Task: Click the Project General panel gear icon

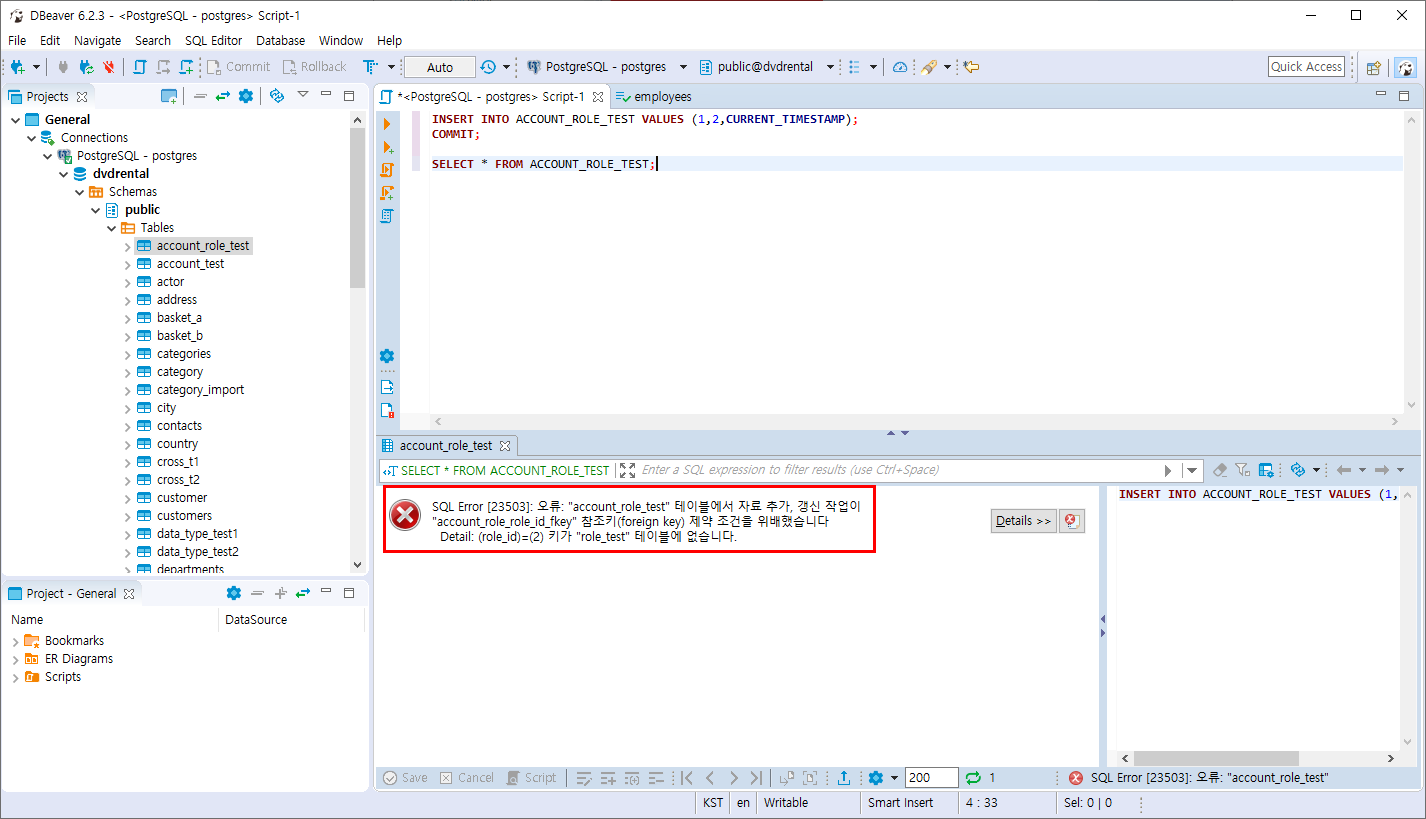Action: (234, 593)
